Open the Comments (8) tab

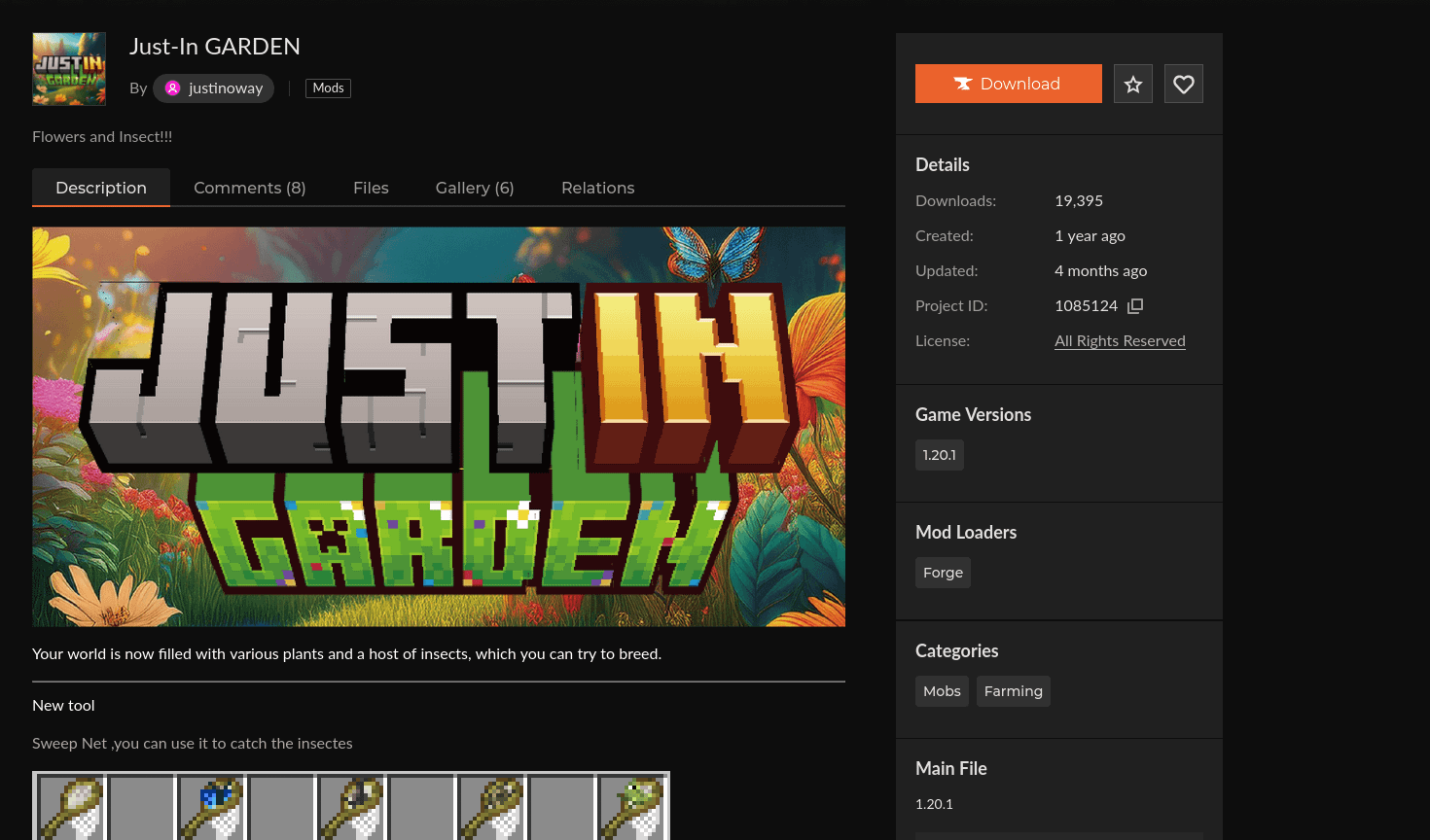(249, 188)
